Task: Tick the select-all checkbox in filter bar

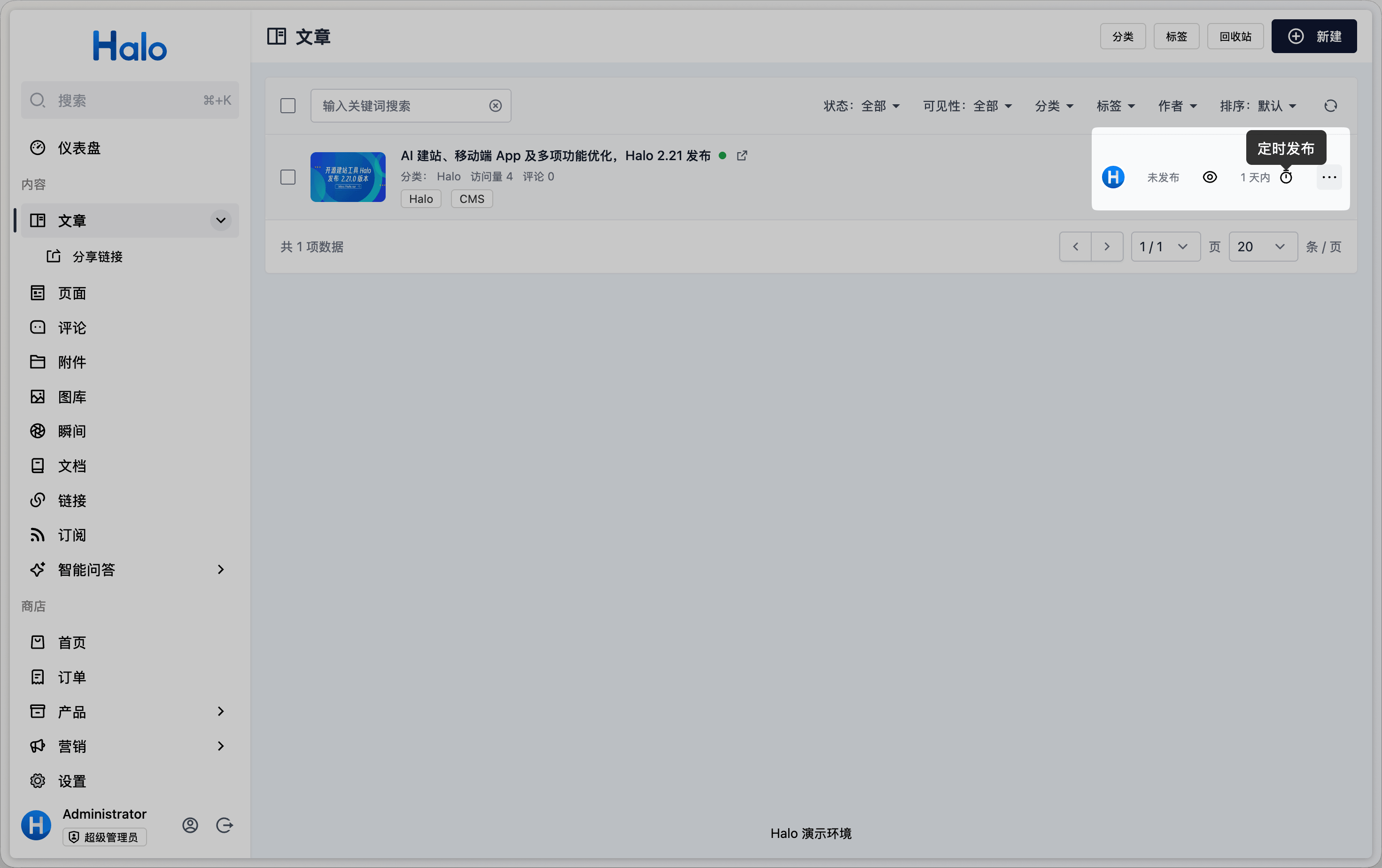Action: coord(288,106)
